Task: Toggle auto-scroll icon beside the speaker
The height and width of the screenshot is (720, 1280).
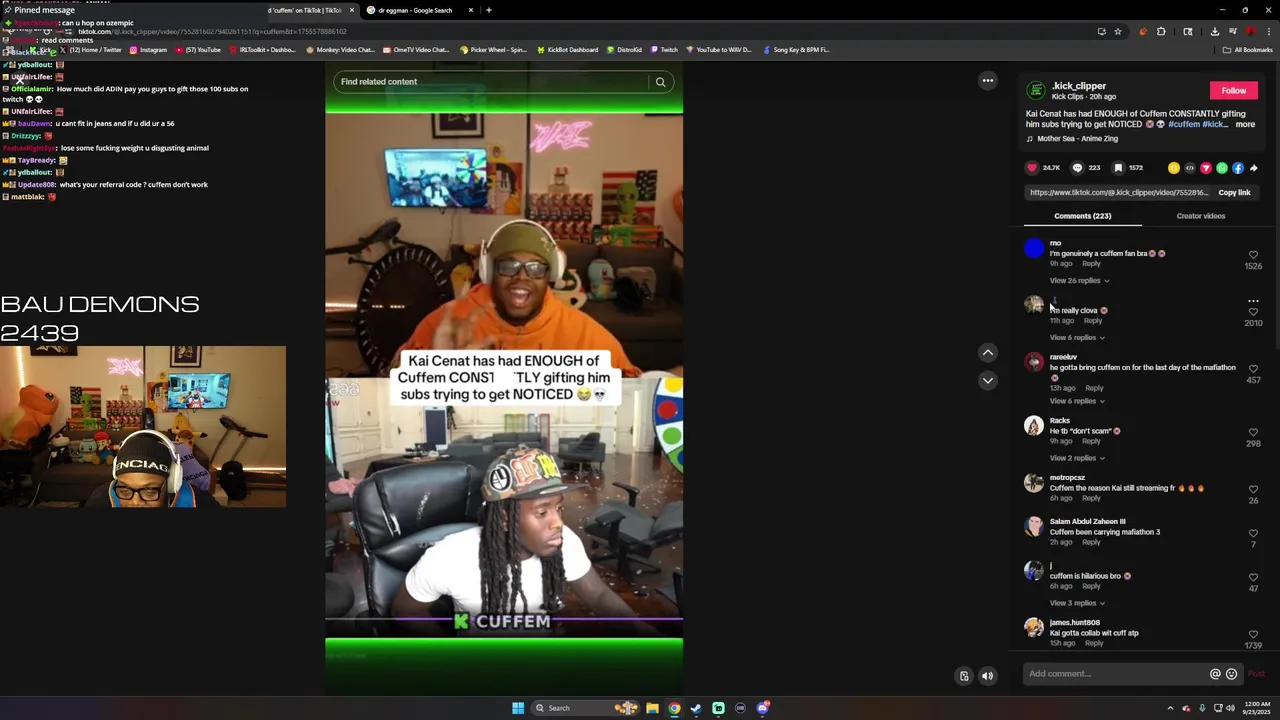Action: (964, 676)
